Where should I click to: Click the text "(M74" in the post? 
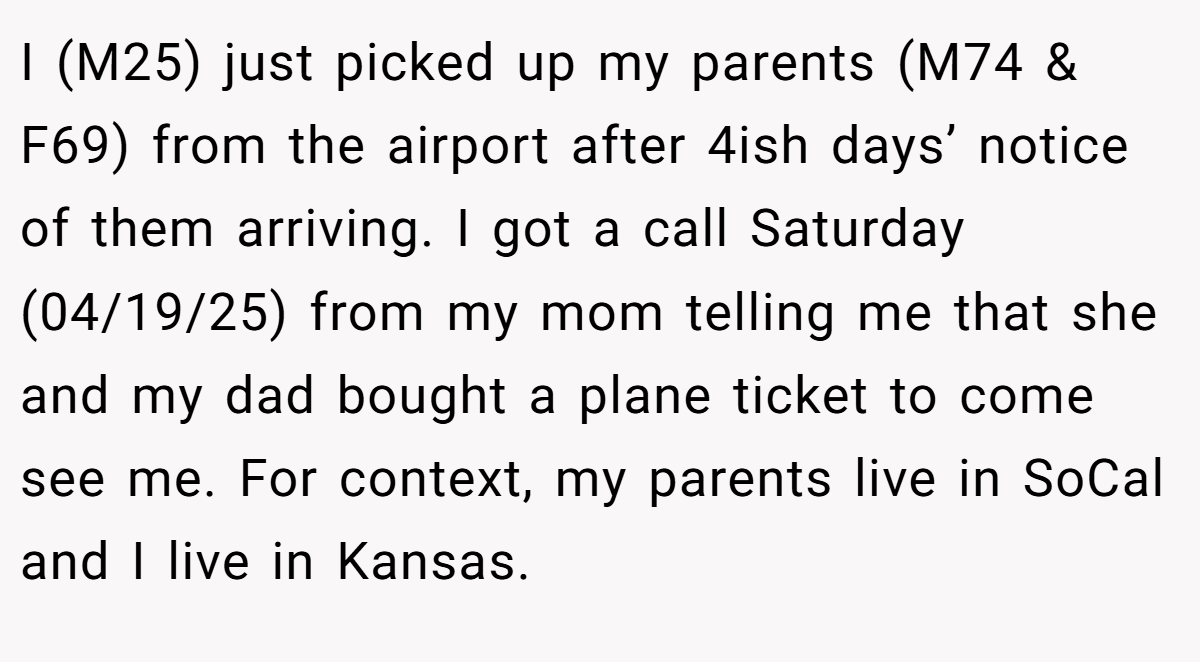coord(962,65)
